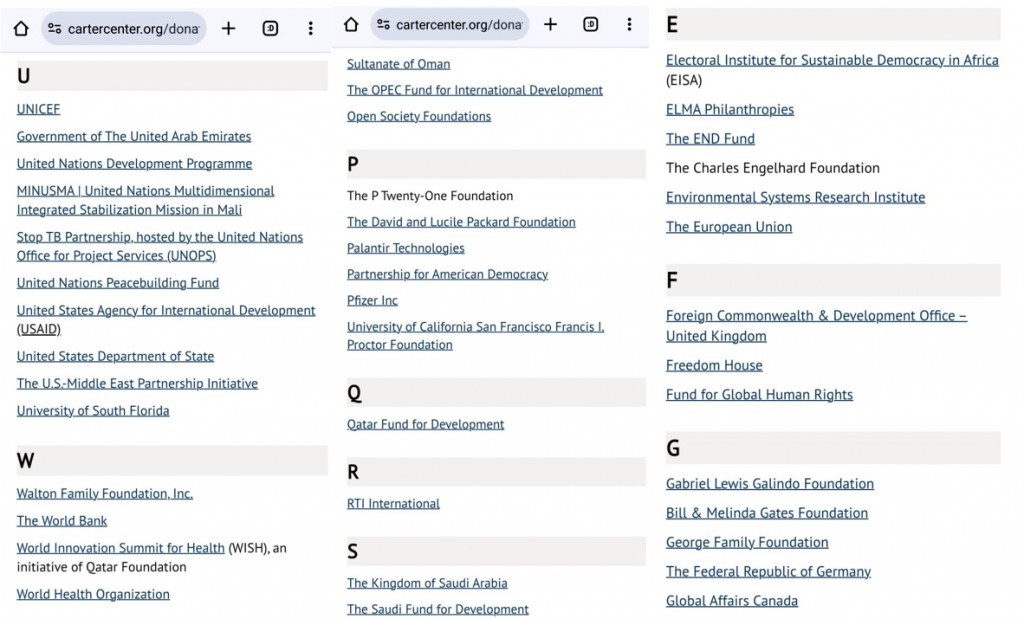Screen dimensions: 1024x619
Task: Open Foreign Commonwealth & Development Office link
Action: tap(816, 326)
